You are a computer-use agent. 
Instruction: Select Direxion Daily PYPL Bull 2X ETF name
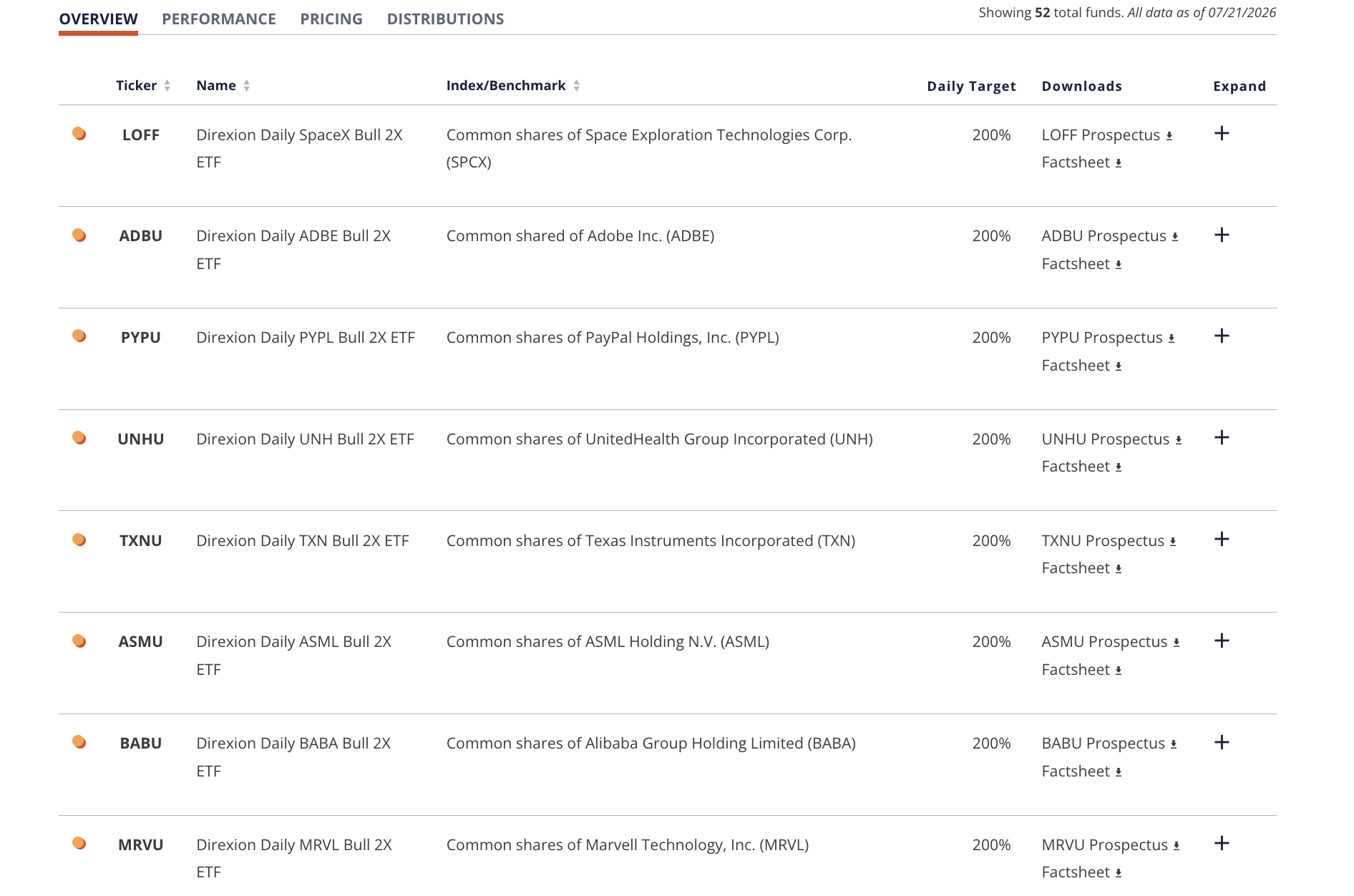306,338
